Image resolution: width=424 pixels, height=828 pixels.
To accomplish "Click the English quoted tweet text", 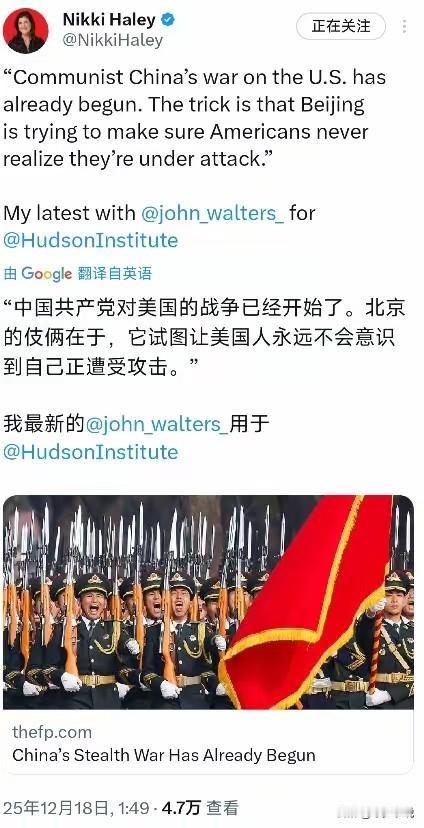I will click(194, 119).
